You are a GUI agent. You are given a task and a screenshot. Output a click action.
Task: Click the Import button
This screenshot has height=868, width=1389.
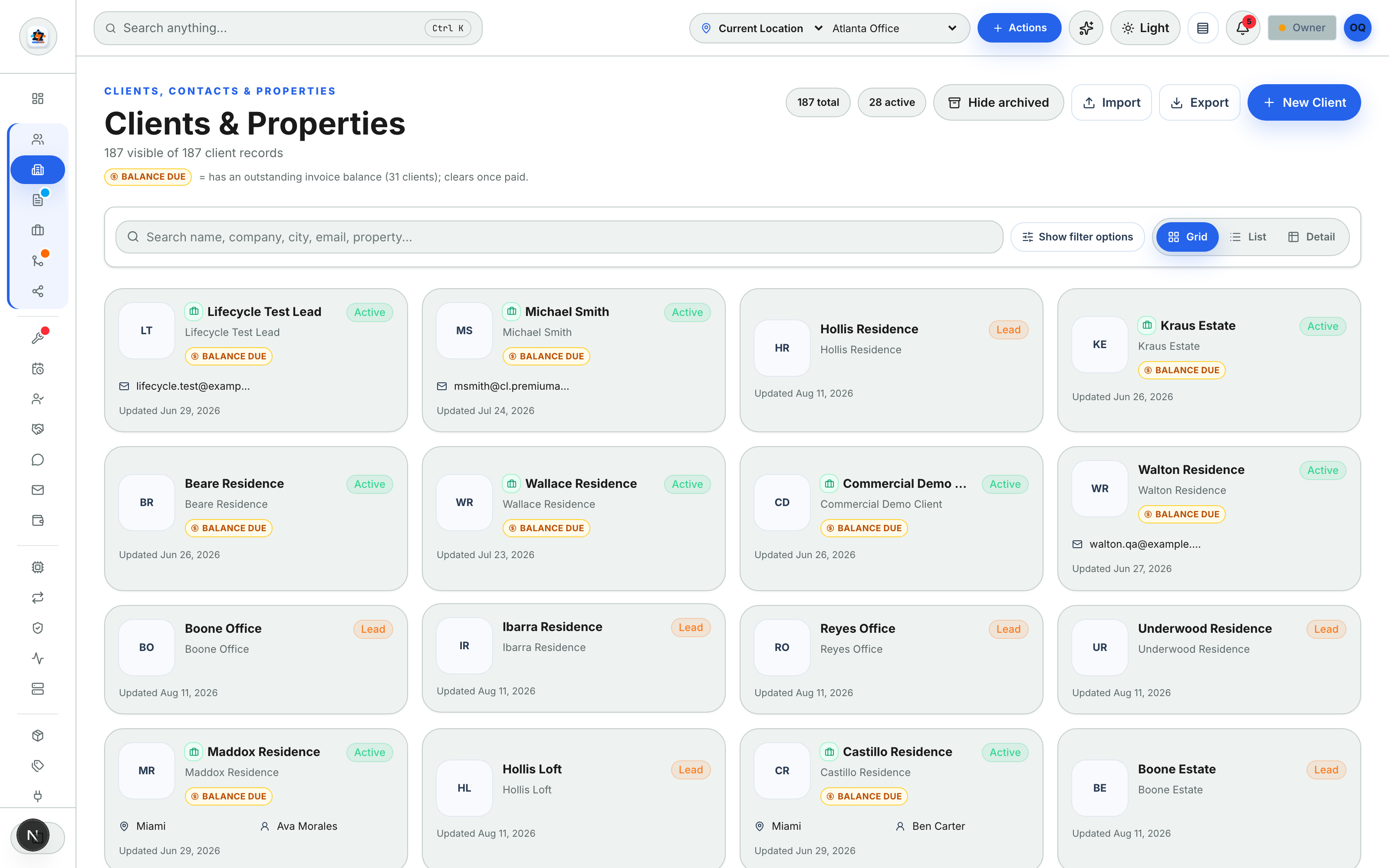(1111, 102)
